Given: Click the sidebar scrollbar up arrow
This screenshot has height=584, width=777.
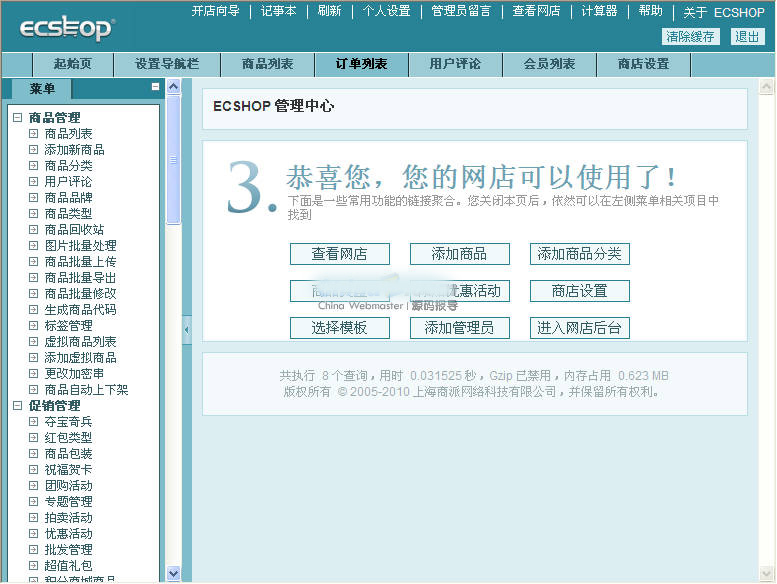Looking at the screenshot, I should [x=173, y=87].
